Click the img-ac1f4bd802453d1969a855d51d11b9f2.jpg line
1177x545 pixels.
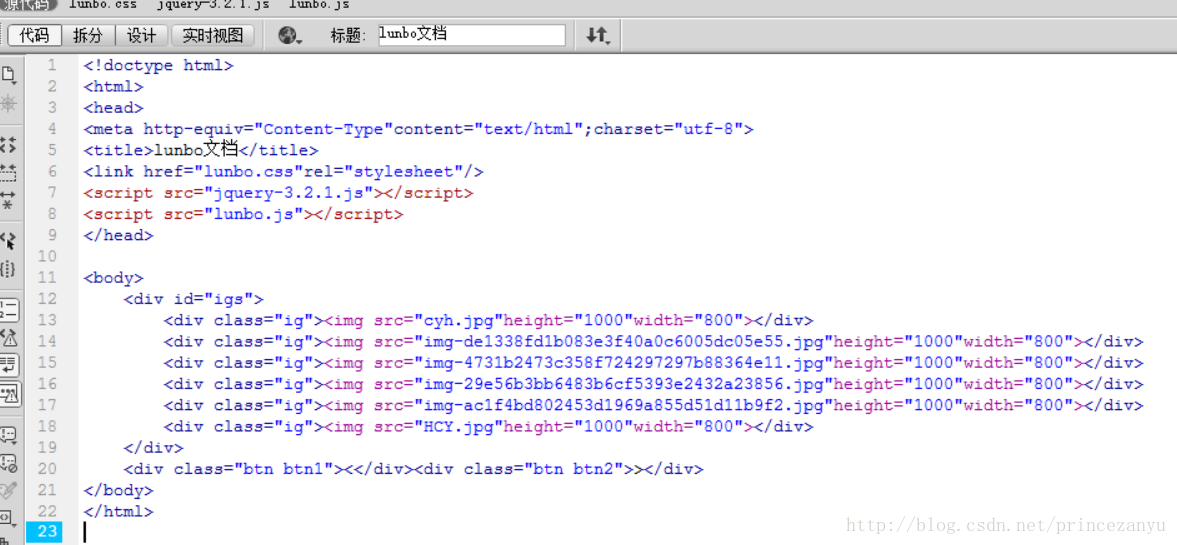654,405
